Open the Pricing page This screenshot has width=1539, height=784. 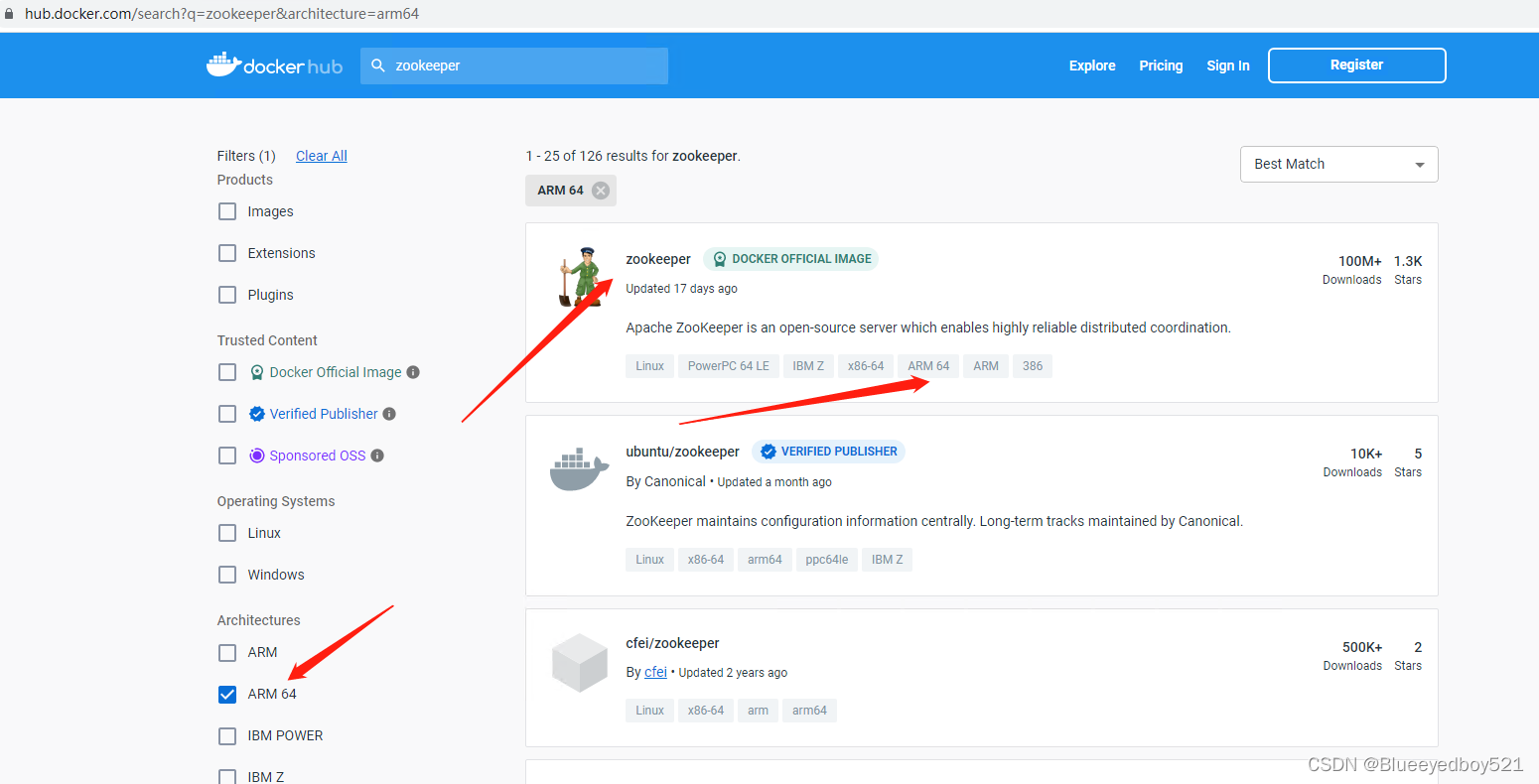click(x=1161, y=65)
